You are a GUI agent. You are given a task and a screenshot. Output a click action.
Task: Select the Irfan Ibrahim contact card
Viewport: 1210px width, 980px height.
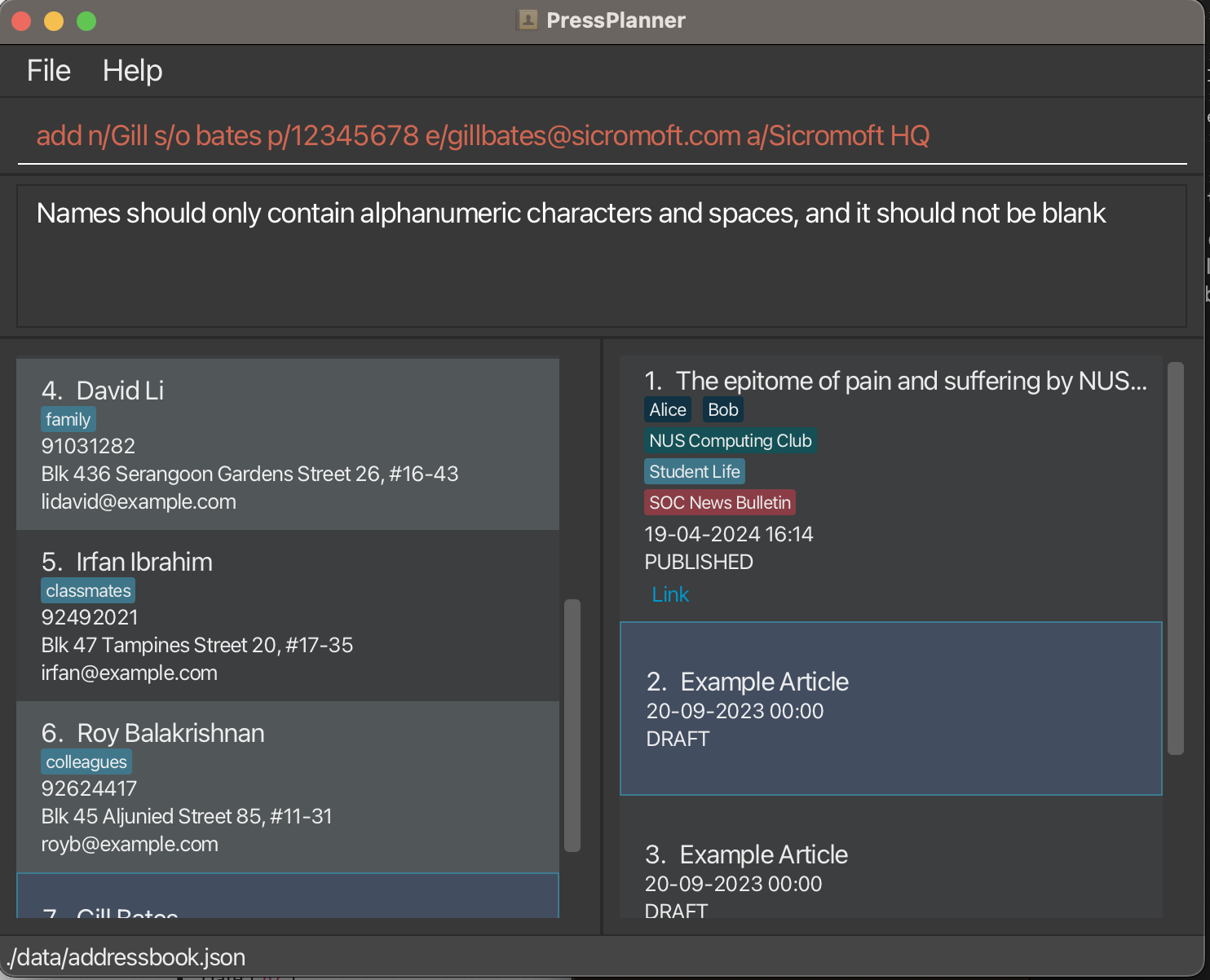click(287, 616)
